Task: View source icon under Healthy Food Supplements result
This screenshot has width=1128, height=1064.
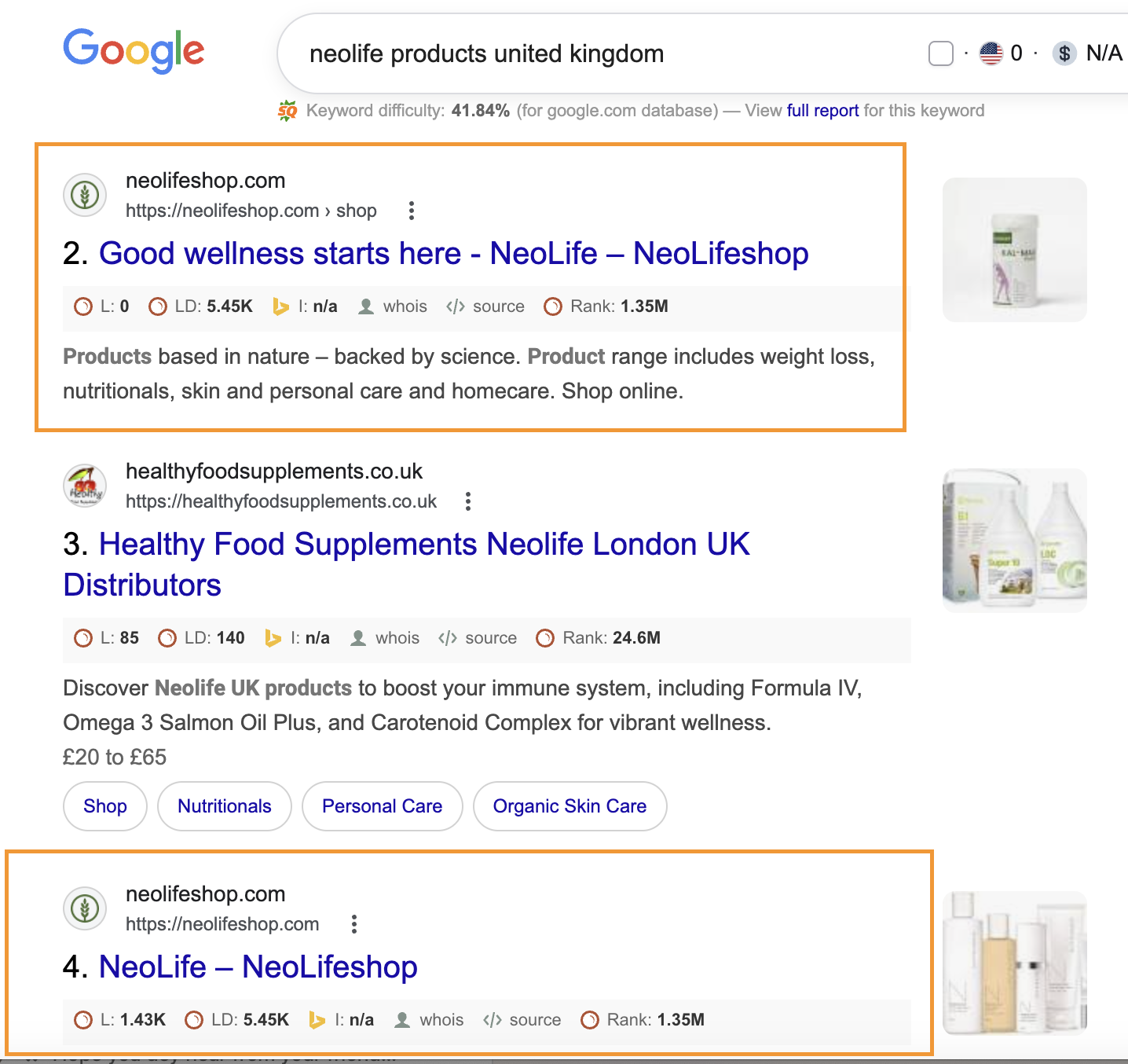Action: point(448,638)
